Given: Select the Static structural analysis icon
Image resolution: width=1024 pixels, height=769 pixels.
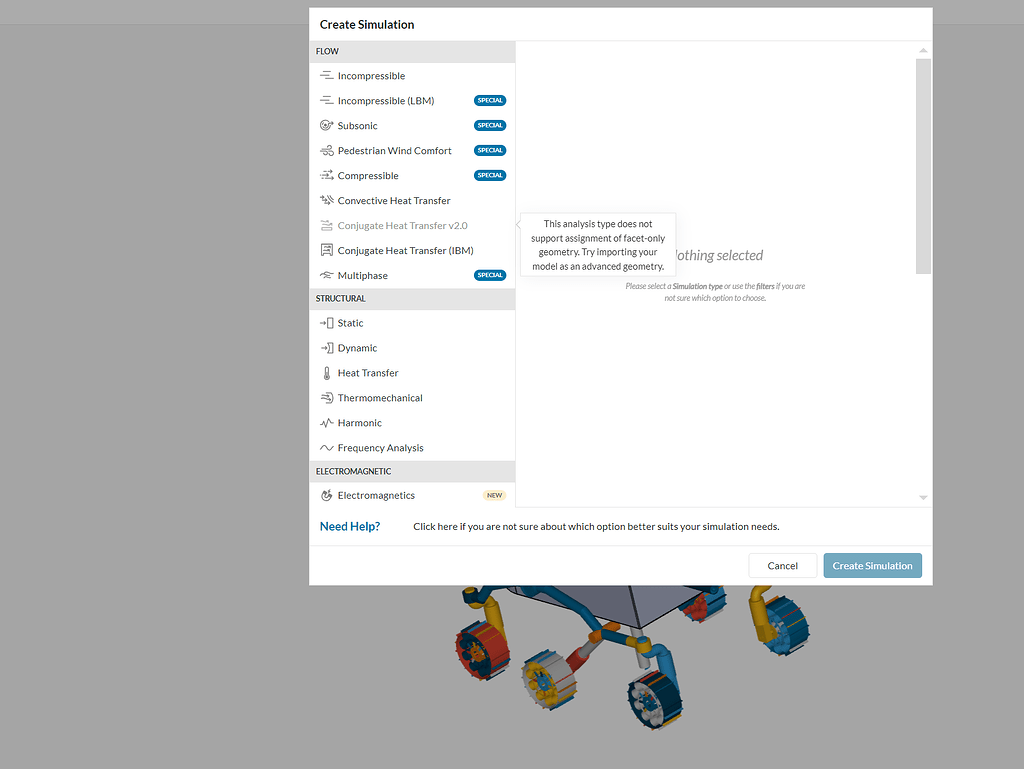Looking at the screenshot, I should coord(326,322).
